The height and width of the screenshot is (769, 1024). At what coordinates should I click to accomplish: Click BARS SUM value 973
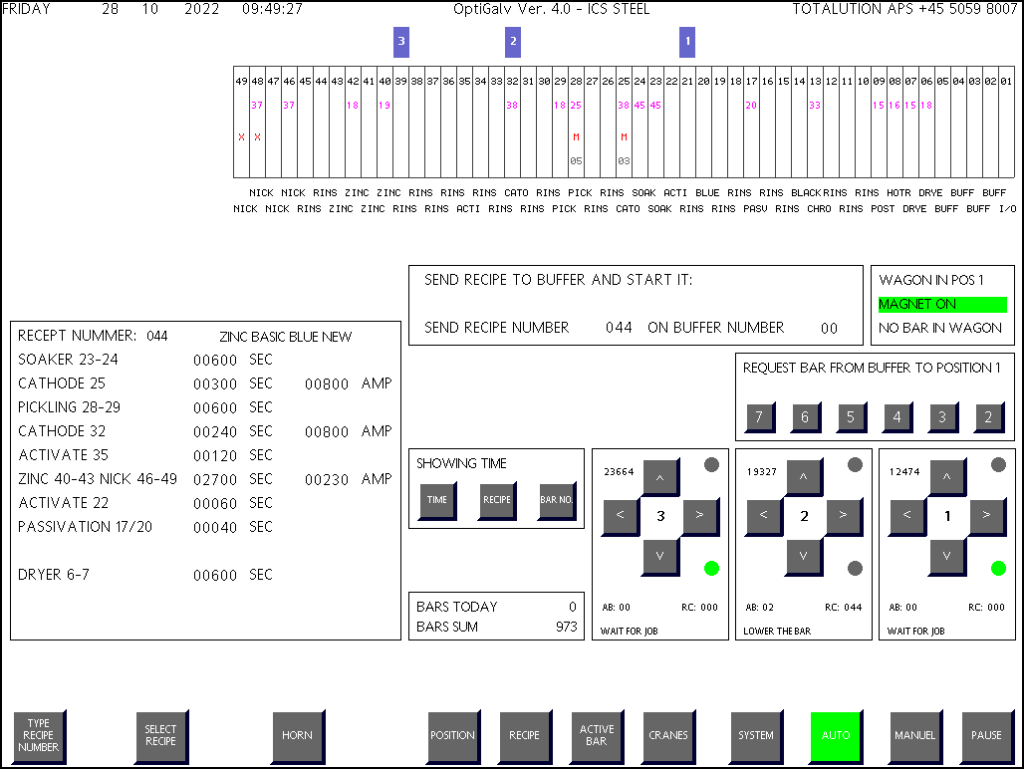(566, 627)
